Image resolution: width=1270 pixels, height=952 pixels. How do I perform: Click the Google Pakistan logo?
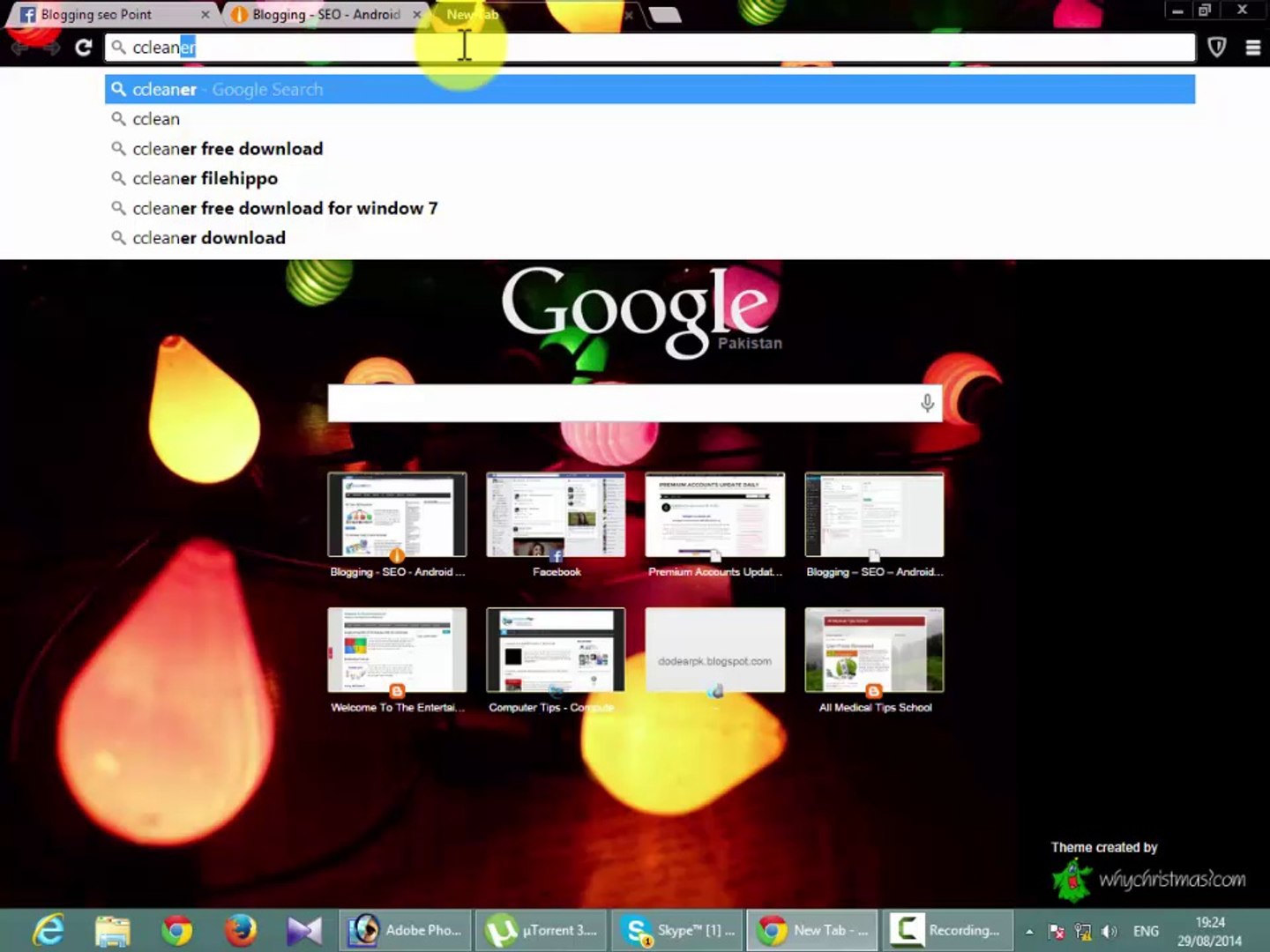(641, 311)
